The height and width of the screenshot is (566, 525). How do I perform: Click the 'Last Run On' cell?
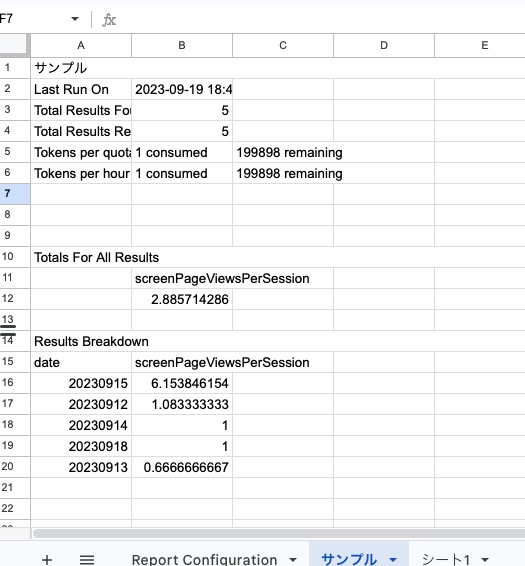coord(81,89)
